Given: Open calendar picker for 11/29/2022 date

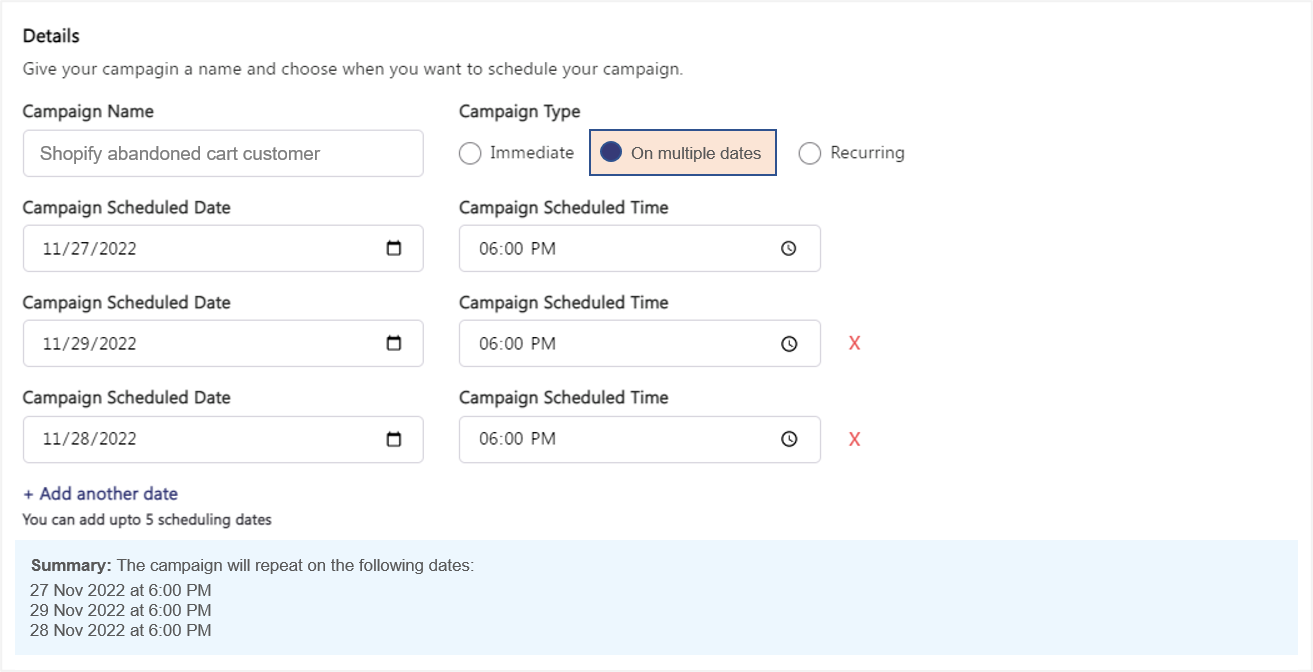Looking at the screenshot, I should pos(394,344).
